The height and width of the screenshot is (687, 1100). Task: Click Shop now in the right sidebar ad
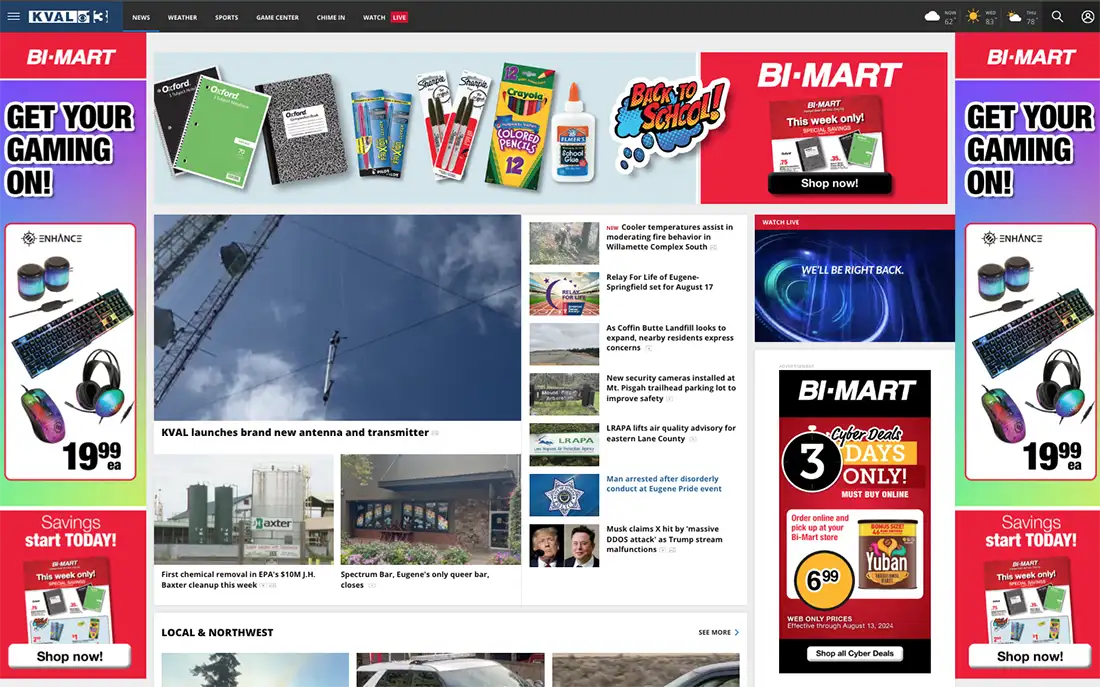[1029, 656]
